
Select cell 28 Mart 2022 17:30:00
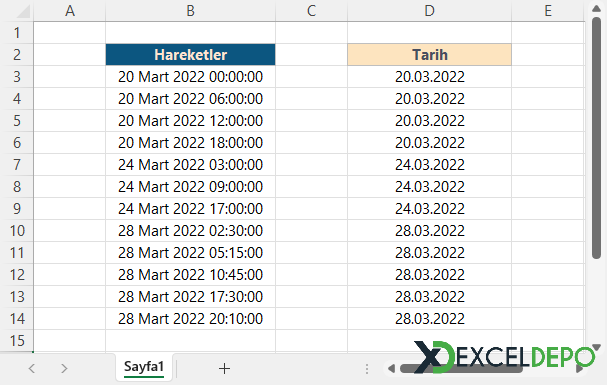[190, 297]
